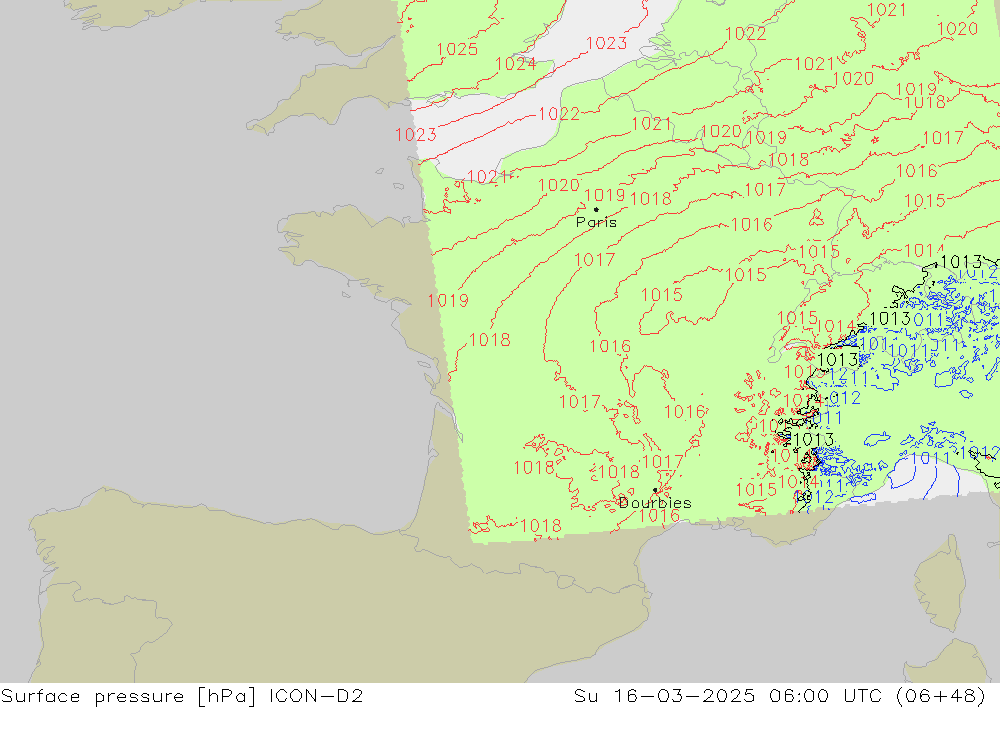Click the black dot marking Paris

tap(596, 209)
